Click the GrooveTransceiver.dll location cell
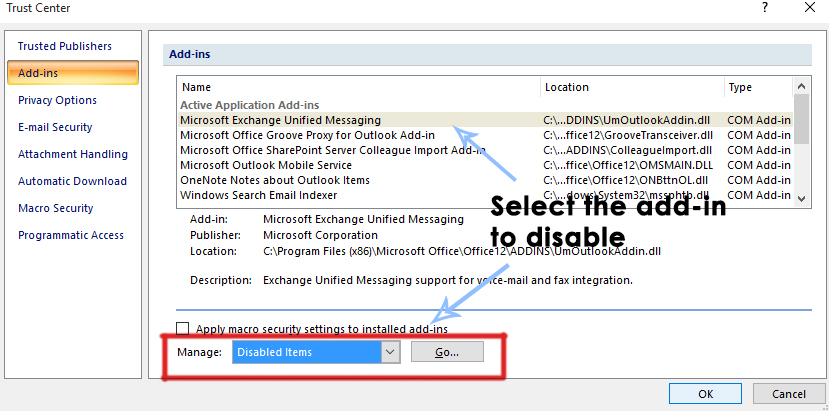 pyautogui.click(x=628, y=135)
